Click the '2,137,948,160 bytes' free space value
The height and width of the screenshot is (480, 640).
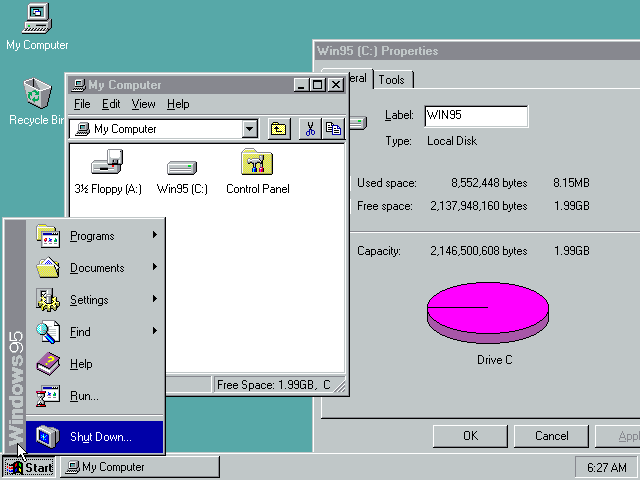click(x=478, y=206)
